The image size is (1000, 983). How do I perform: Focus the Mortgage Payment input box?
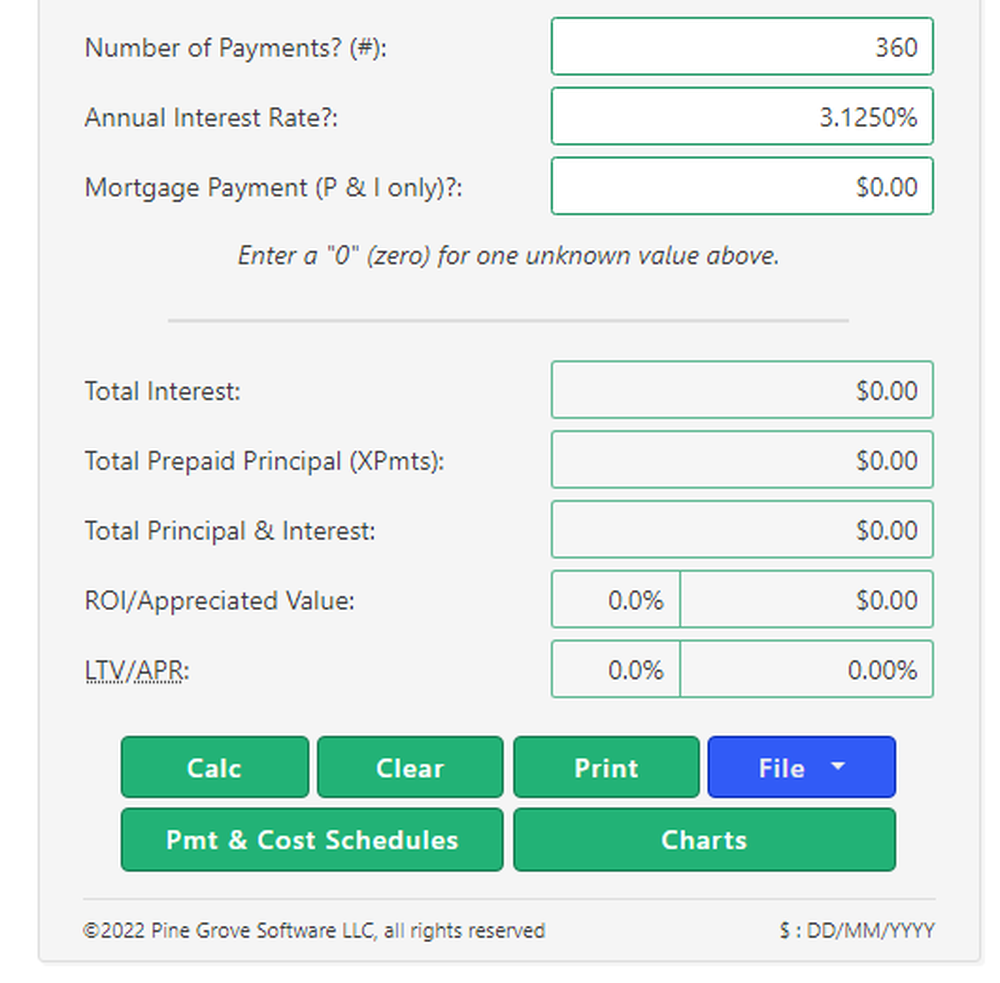point(741,187)
